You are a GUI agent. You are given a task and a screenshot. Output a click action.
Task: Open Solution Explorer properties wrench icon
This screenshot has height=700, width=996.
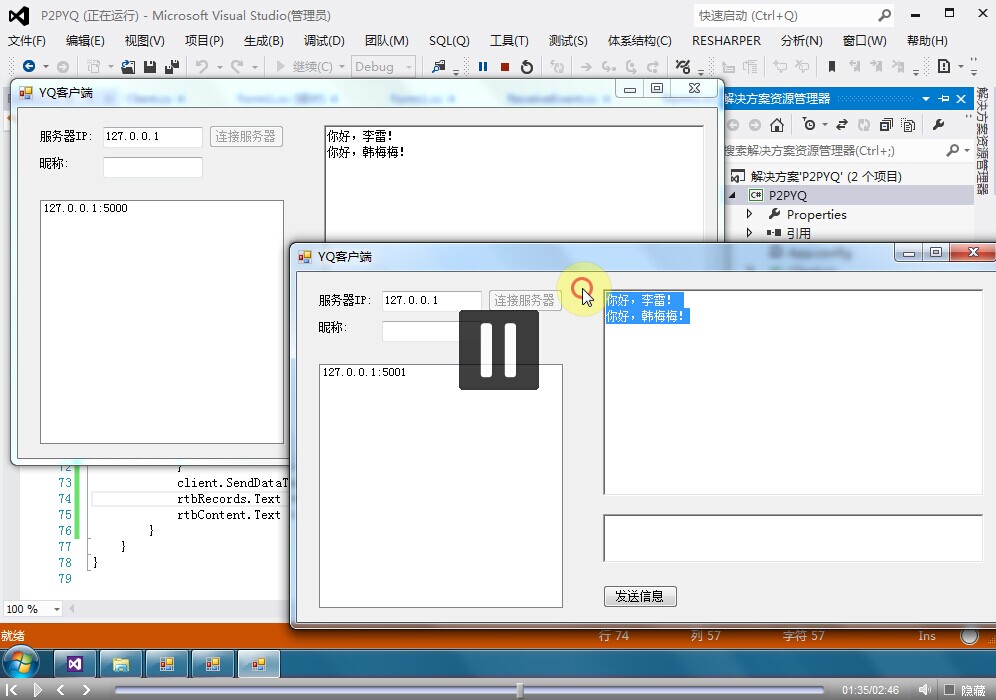point(938,125)
